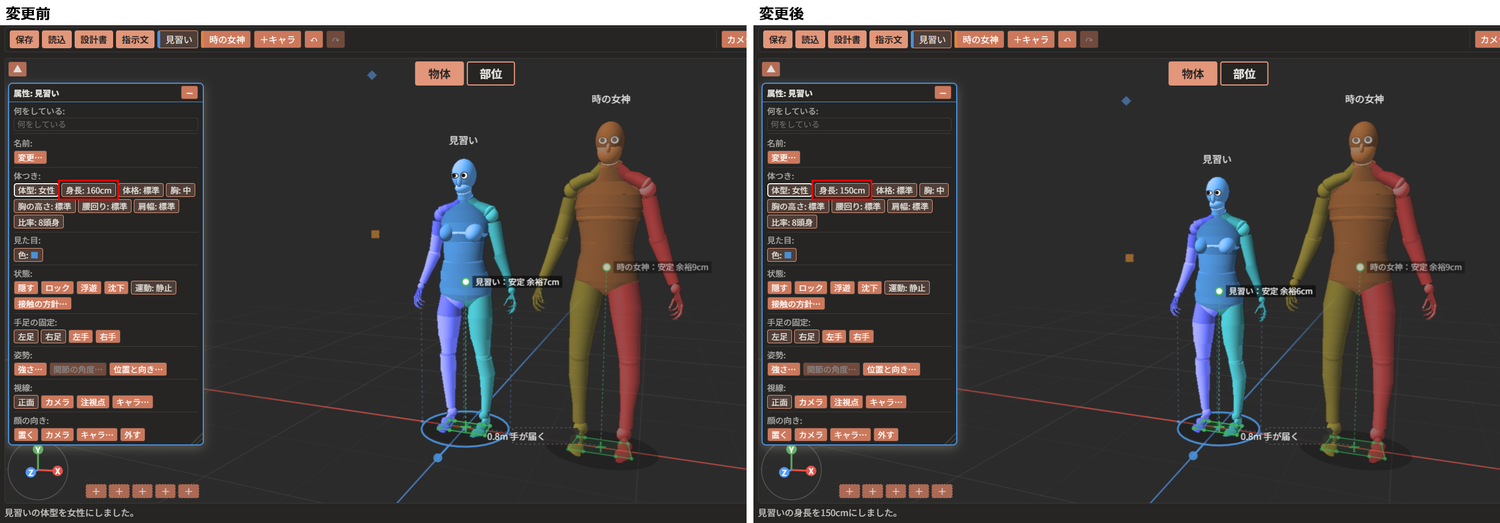1500x523 pixels.
Task: Change 体型: 女性 in 変更前 panel
Action: tap(35, 190)
